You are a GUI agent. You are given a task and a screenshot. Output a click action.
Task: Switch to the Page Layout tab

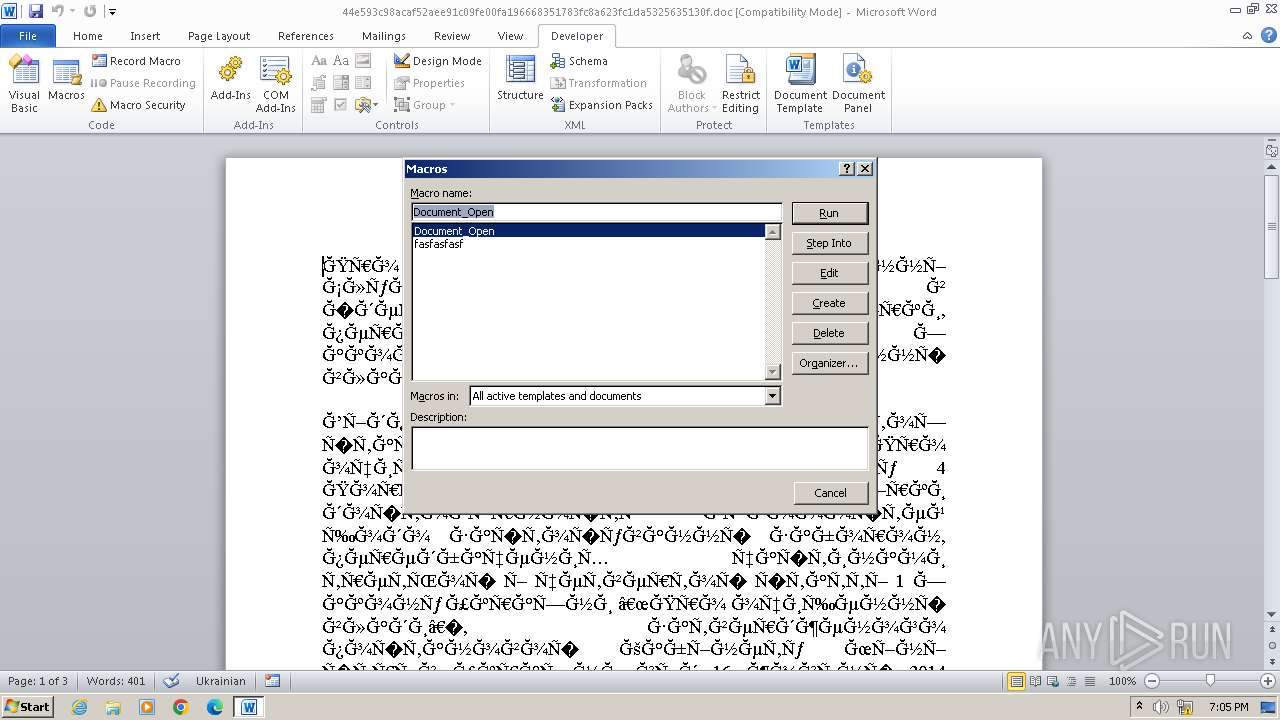click(219, 35)
